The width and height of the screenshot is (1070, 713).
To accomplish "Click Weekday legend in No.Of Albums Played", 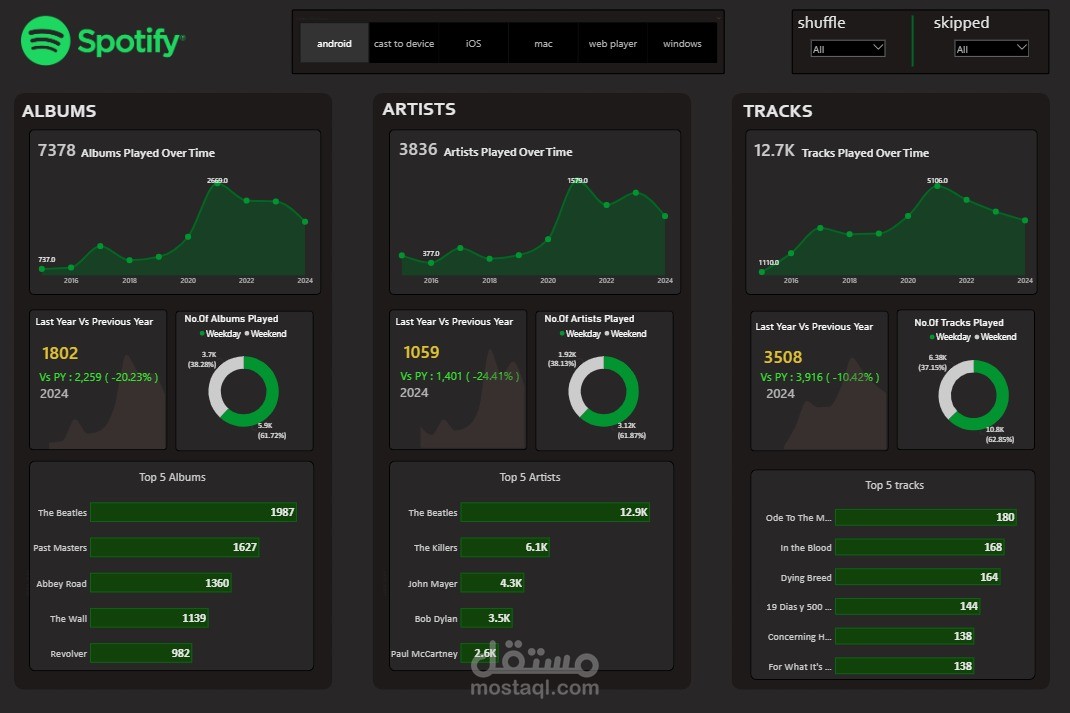I will 220,334.
